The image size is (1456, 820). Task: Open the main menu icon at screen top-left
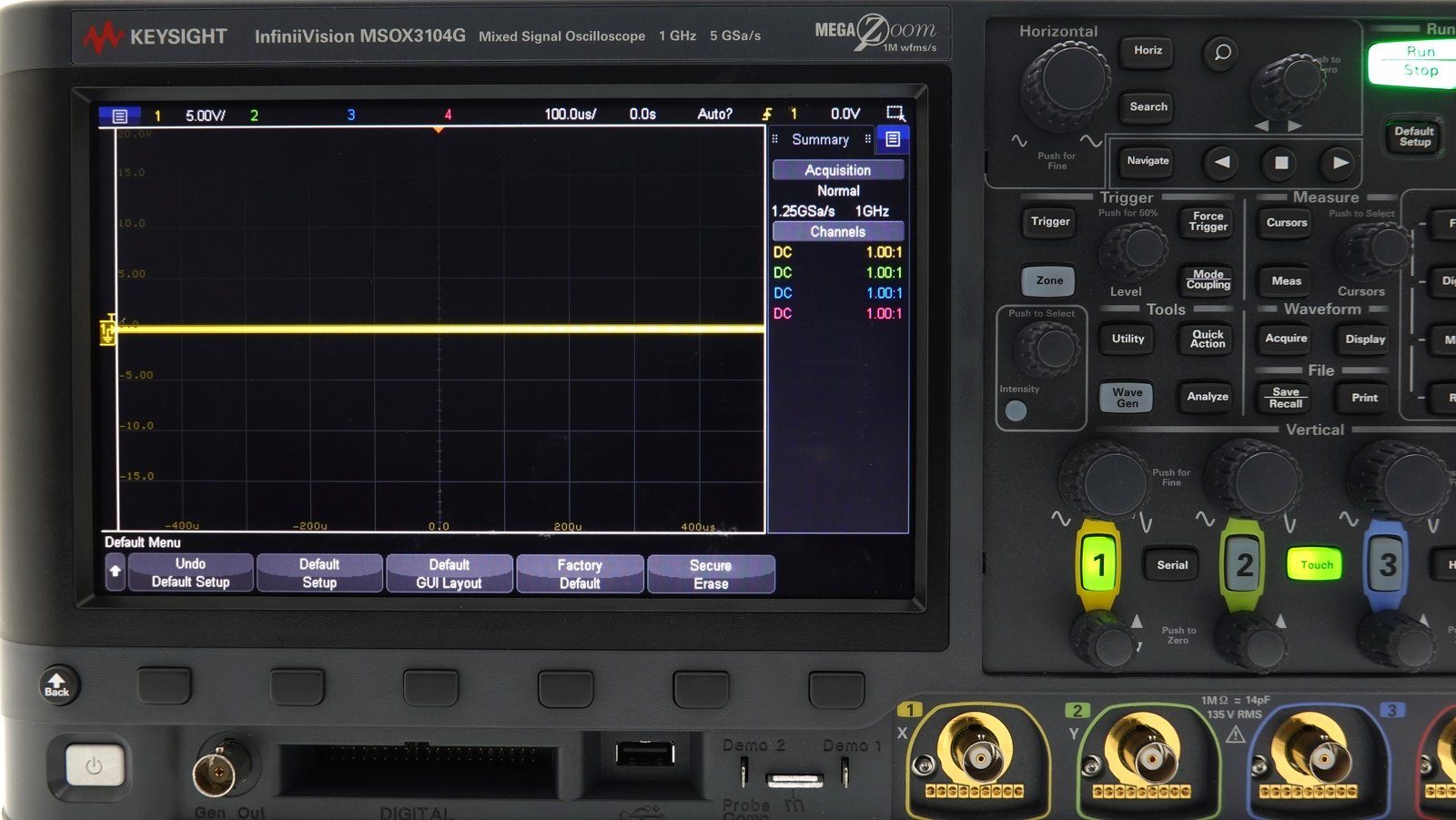(x=119, y=116)
